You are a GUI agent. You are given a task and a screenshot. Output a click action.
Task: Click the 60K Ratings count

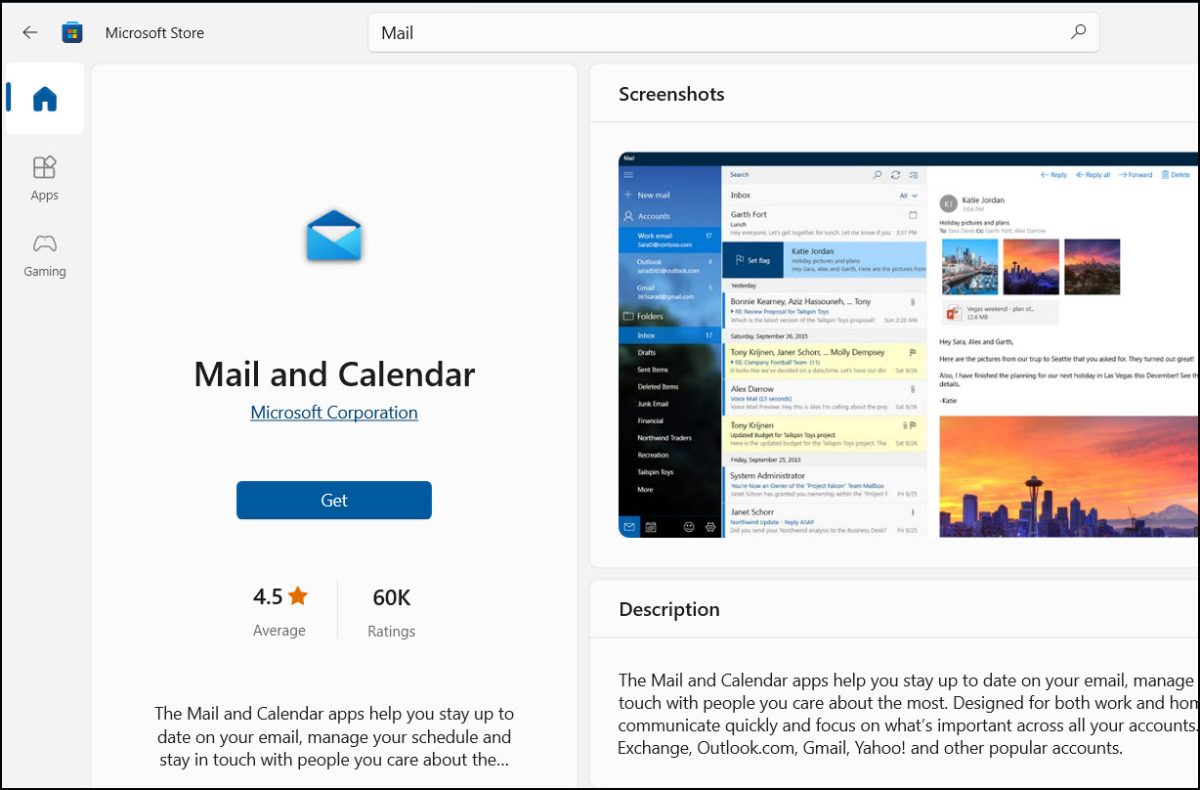[391, 611]
